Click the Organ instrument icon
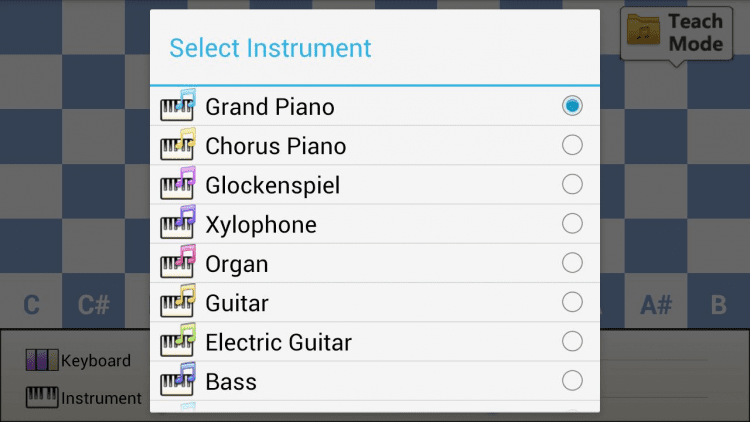Viewport: 750px width, 422px height. point(178,263)
